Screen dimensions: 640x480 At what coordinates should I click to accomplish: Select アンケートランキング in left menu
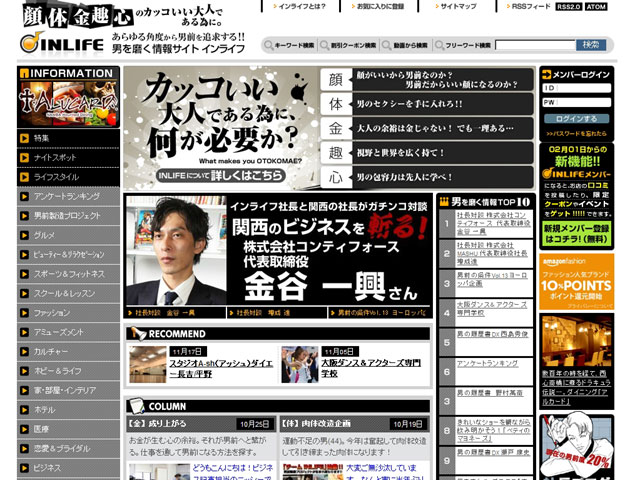pyautogui.click(x=69, y=196)
